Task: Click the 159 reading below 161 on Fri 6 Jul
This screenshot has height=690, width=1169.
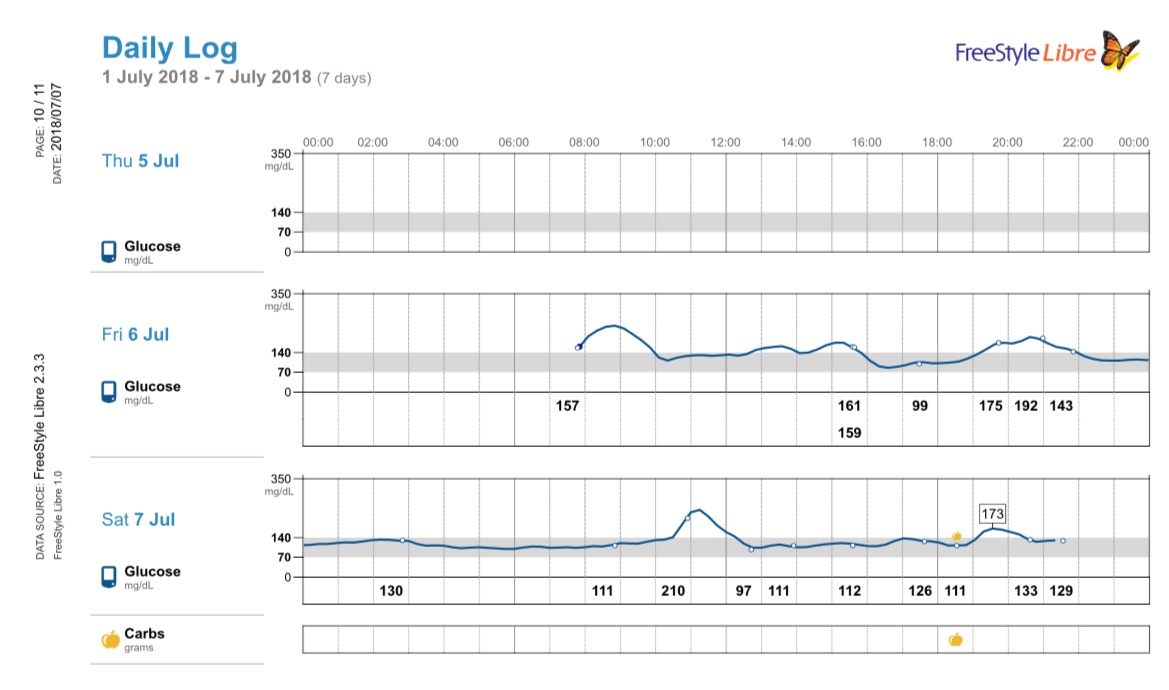Action: [x=849, y=433]
